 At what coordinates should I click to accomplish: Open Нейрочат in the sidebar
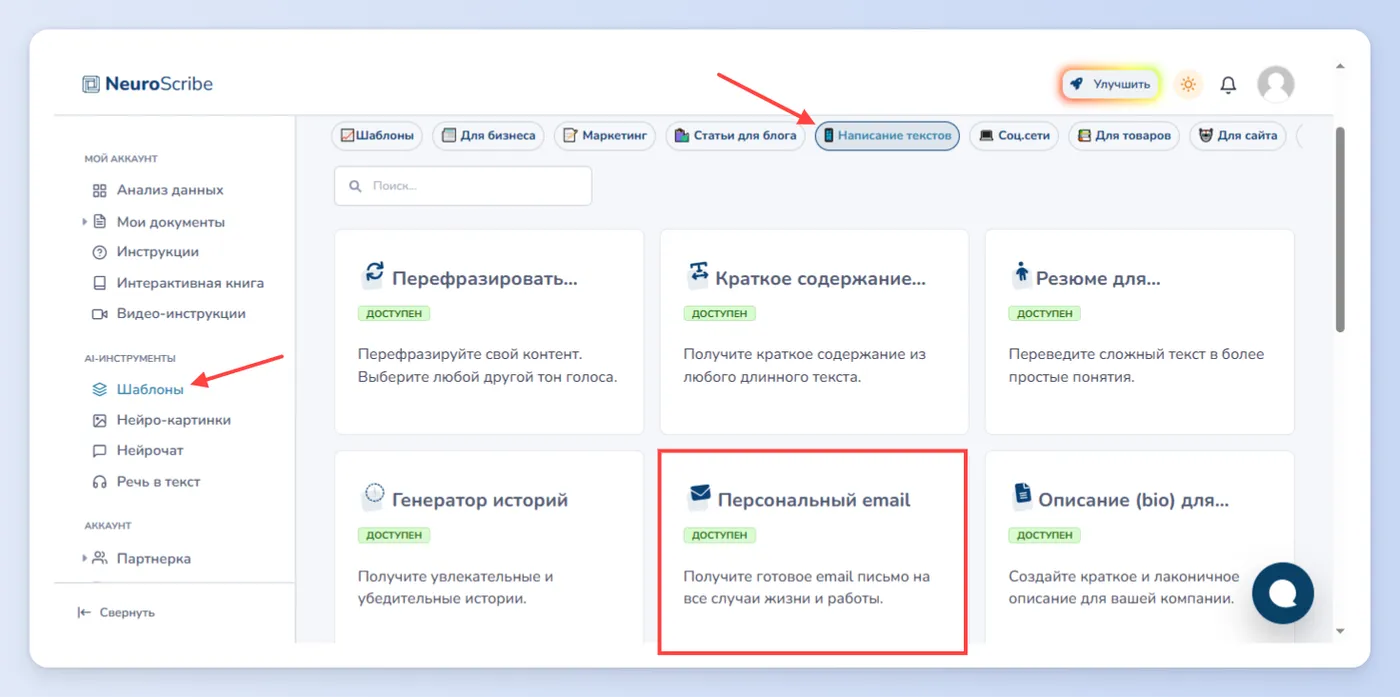click(150, 451)
